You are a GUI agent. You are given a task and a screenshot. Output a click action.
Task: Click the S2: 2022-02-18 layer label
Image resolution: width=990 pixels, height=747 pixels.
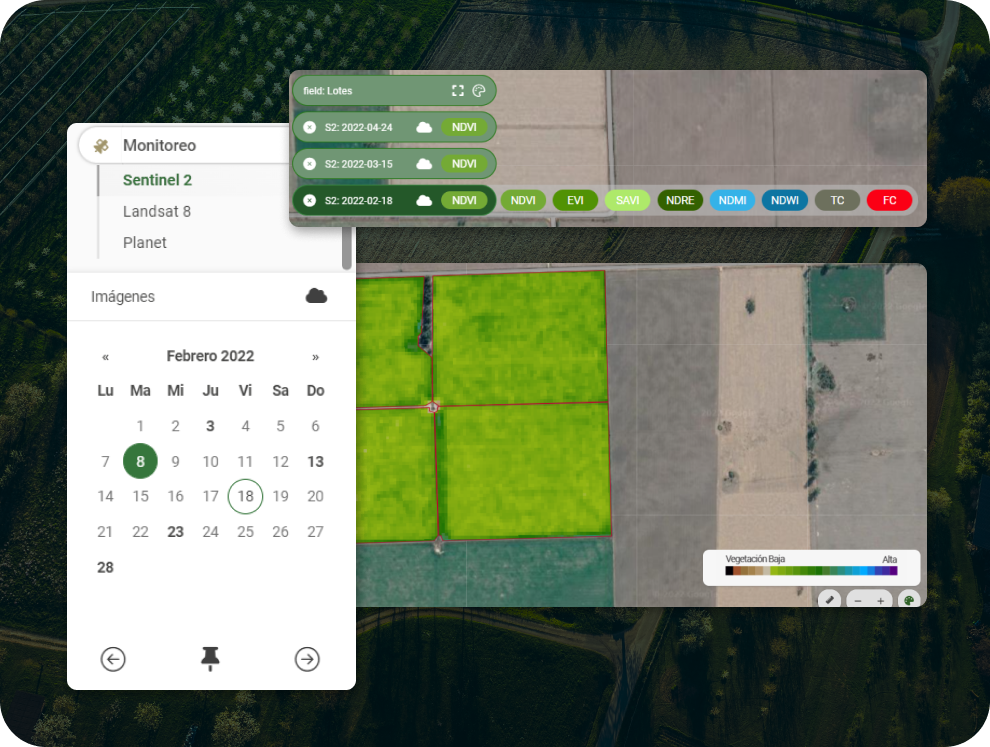tap(359, 201)
